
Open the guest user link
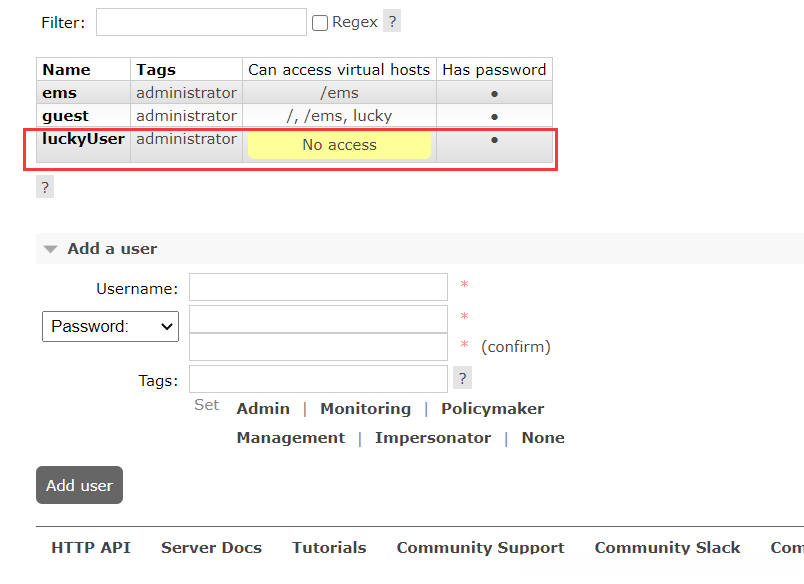(65, 116)
